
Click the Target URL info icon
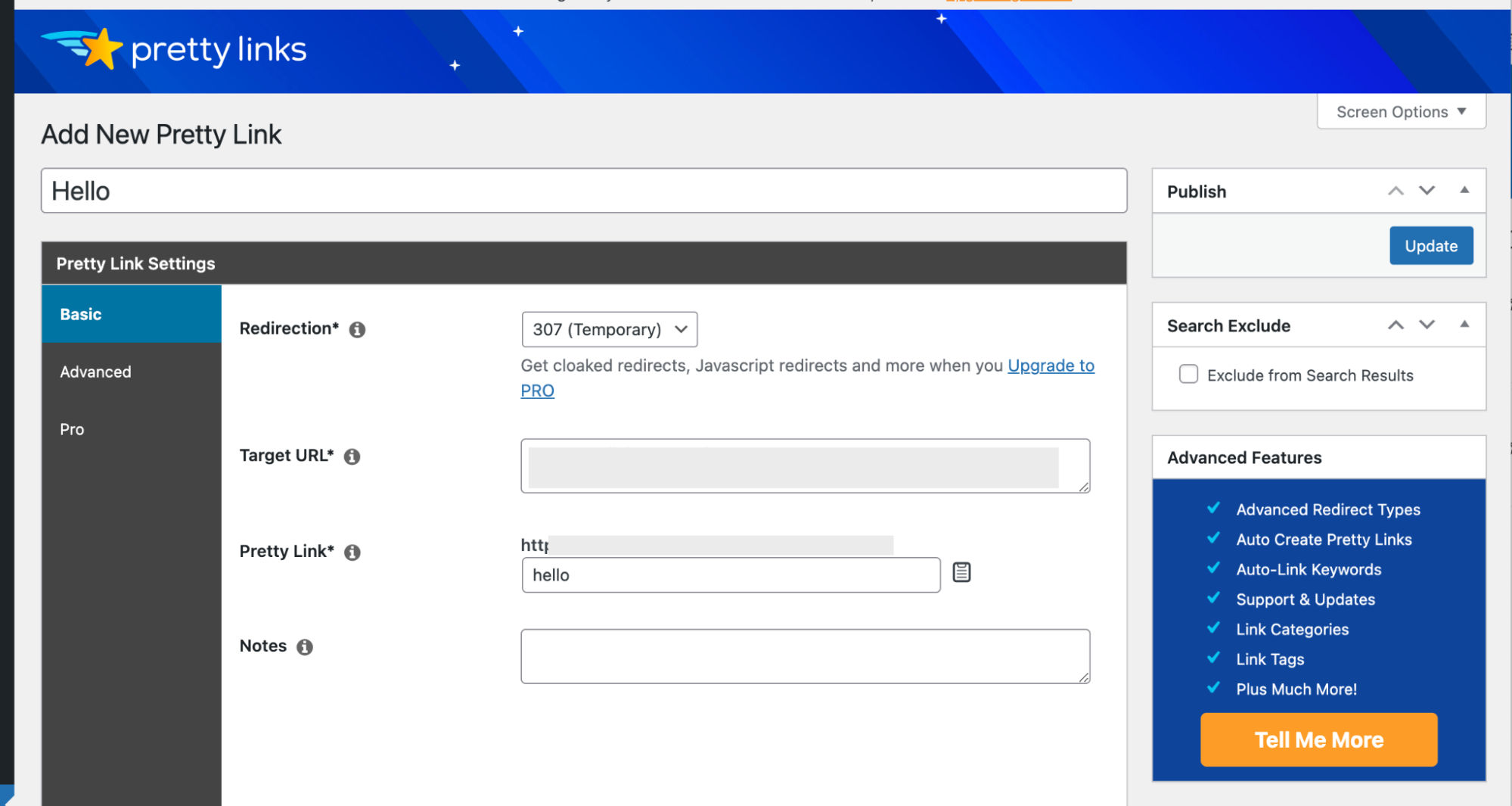pyautogui.click(x=352, y=456)
